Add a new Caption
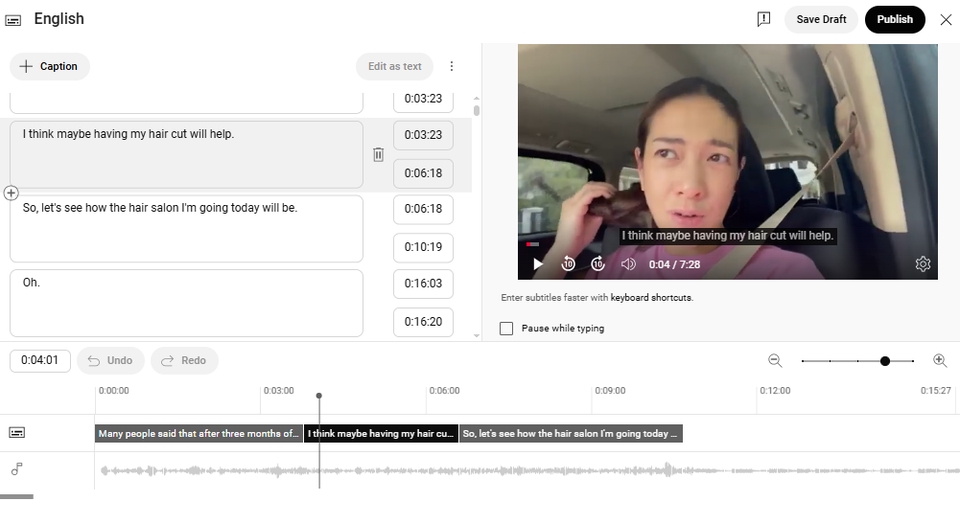Viewport: 960px width, 524px height. click(50, 66)
